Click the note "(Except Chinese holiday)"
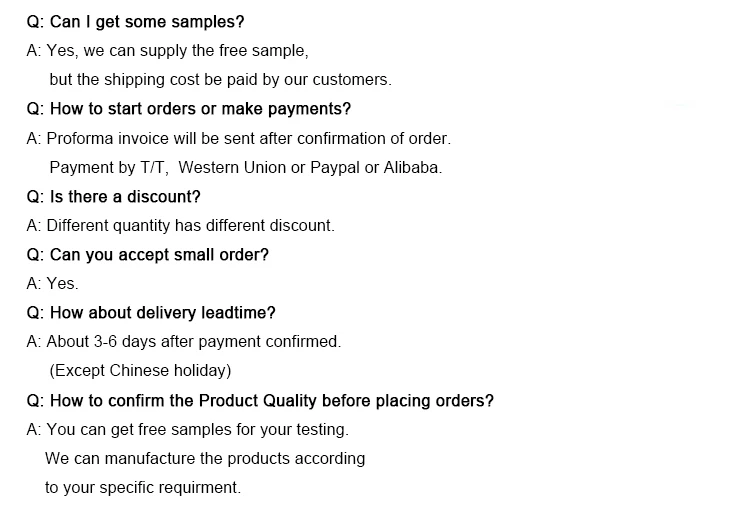Image resolution: width=750 pixels, height=522 pixels. (x=140, y=370)
